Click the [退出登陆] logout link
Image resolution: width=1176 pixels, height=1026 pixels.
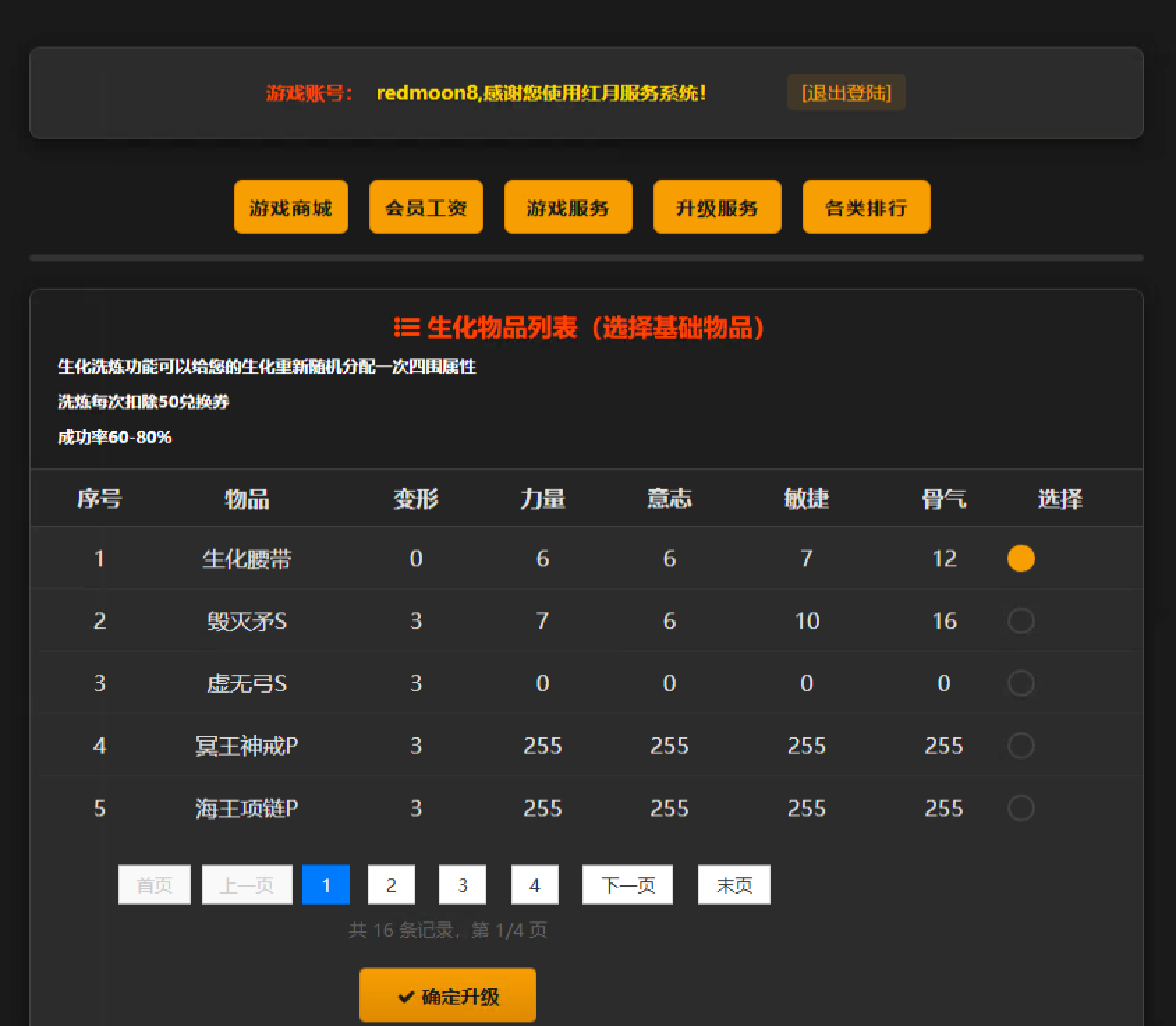[x=845, y=92]
